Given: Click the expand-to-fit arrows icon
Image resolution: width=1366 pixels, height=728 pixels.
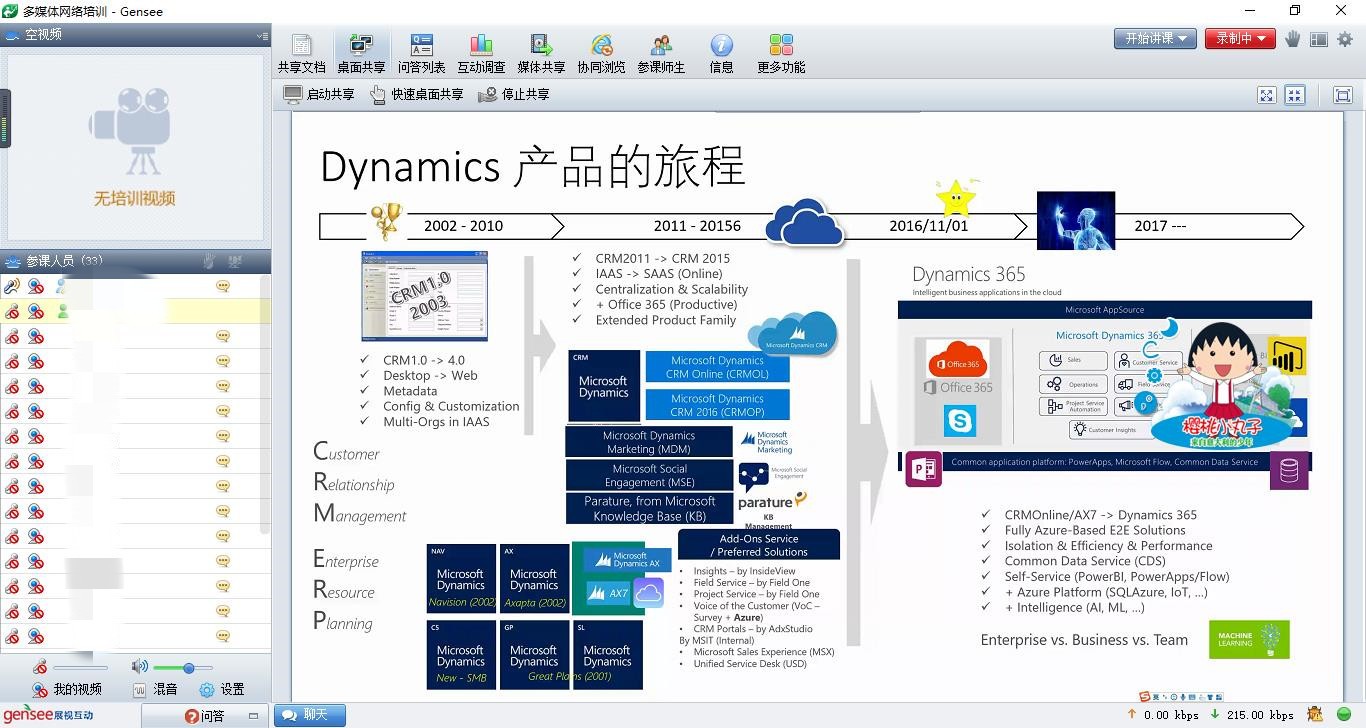Looking at the screenshot, I should pyautogui.click(x=1267, y=95).
